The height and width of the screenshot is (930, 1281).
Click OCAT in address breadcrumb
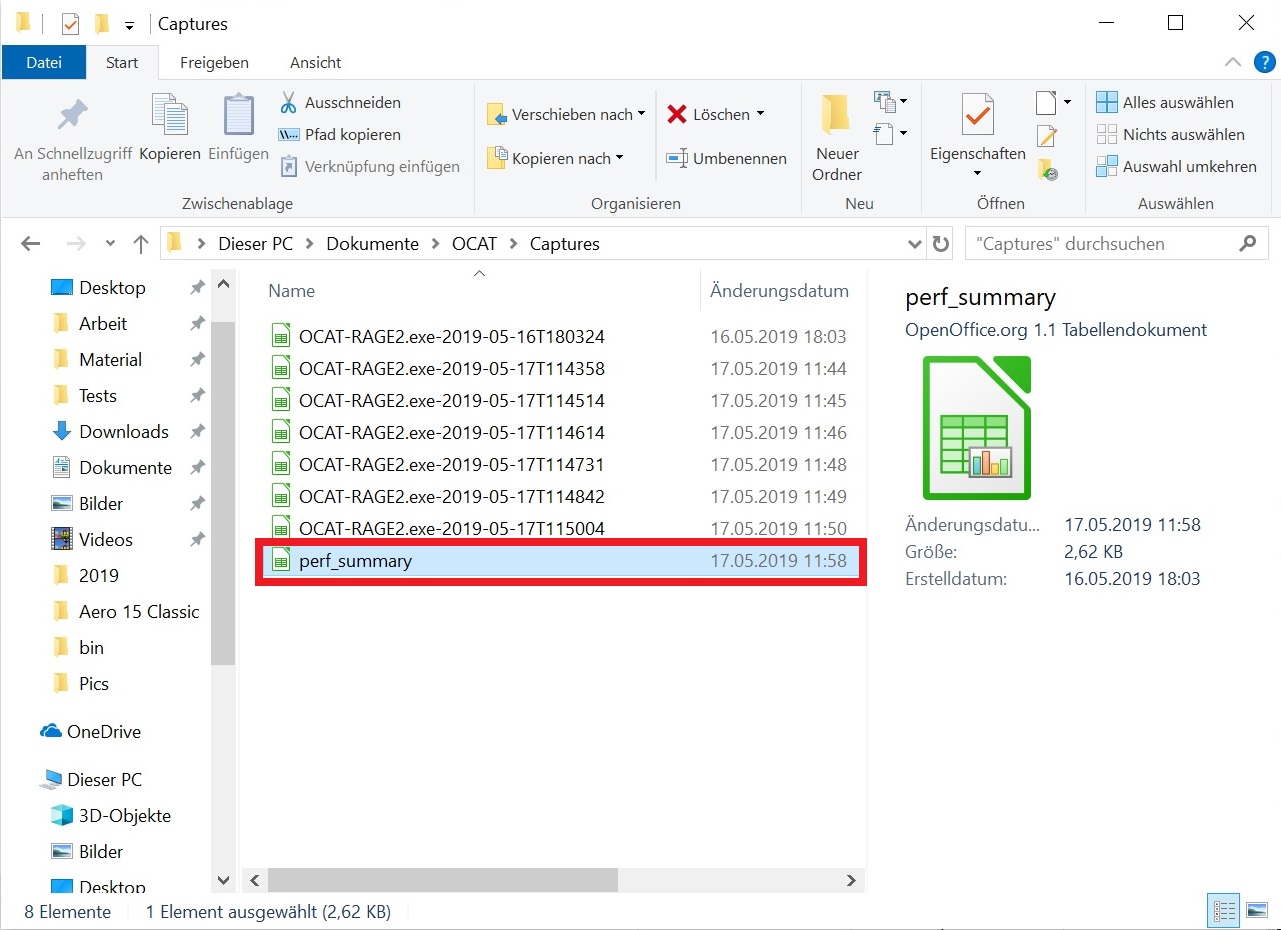click(474, 243)
